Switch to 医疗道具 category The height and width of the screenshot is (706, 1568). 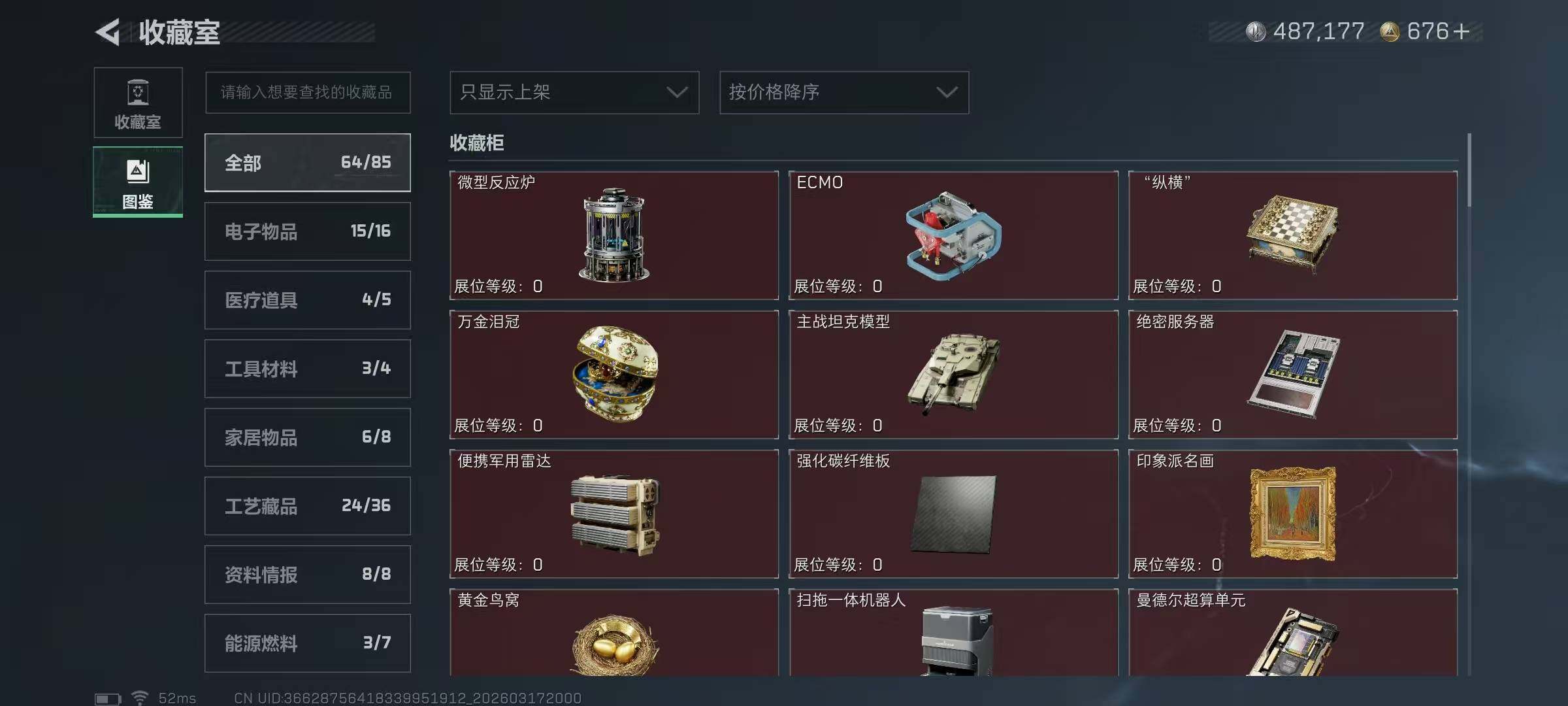tap(308, 300)
